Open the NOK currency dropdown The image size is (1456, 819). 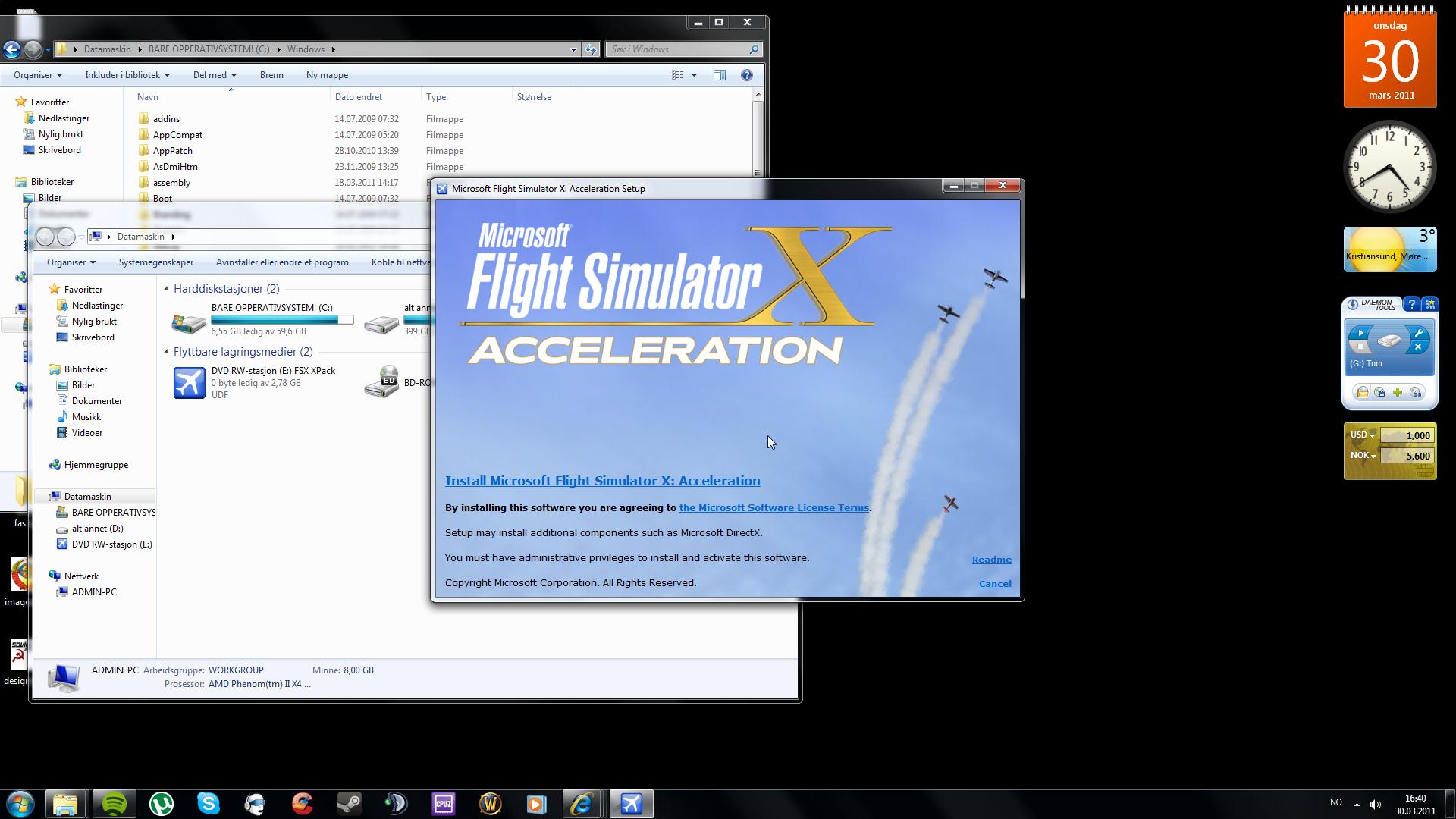click(x=1363, y=456)
